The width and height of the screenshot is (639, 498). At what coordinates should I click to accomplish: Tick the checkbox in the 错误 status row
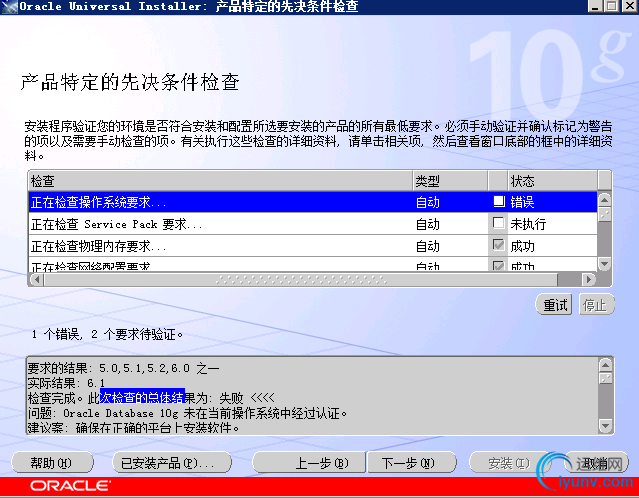[x=498, y=201]
